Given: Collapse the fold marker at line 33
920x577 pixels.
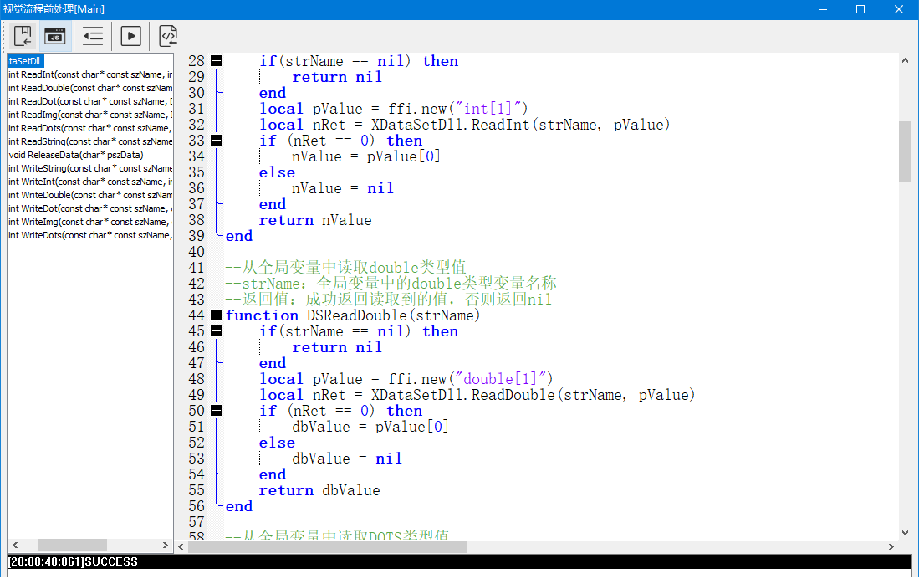Looking at the screenshot, I should coord(216,141).
